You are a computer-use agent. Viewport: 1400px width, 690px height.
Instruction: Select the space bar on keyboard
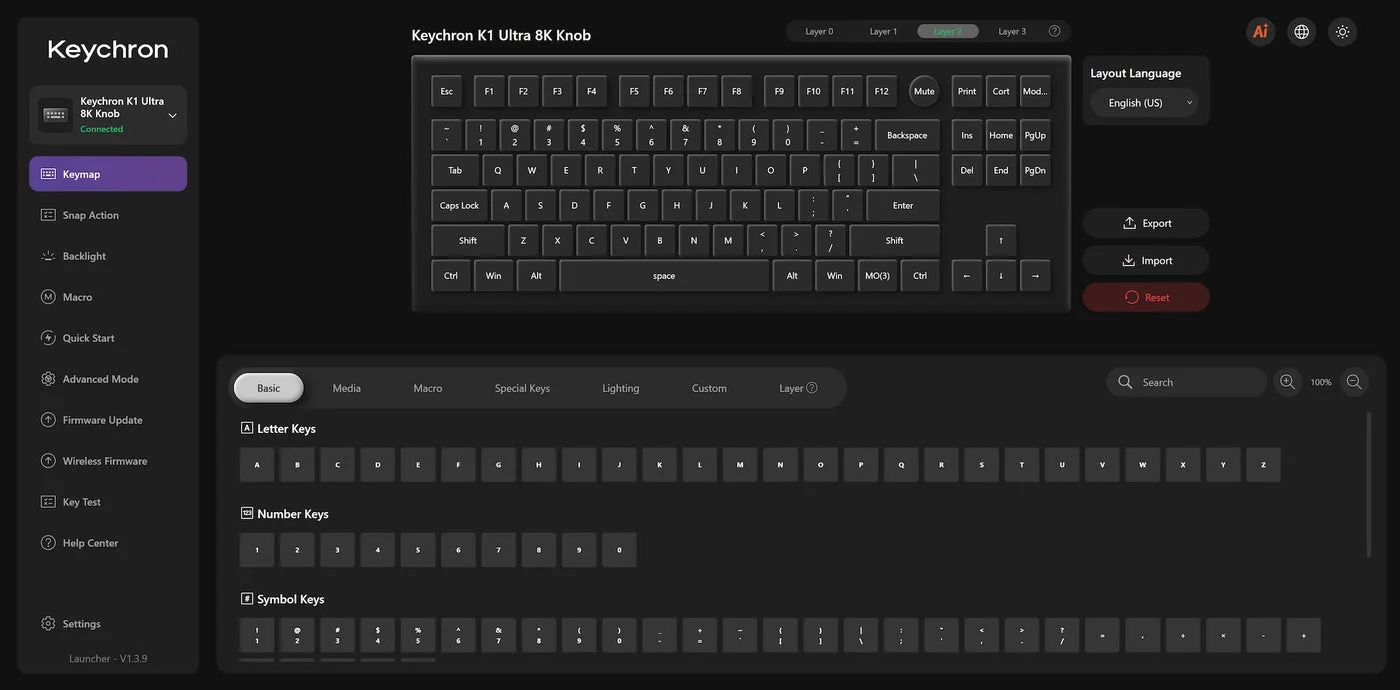pyautogui.click(x=664, y=276)
